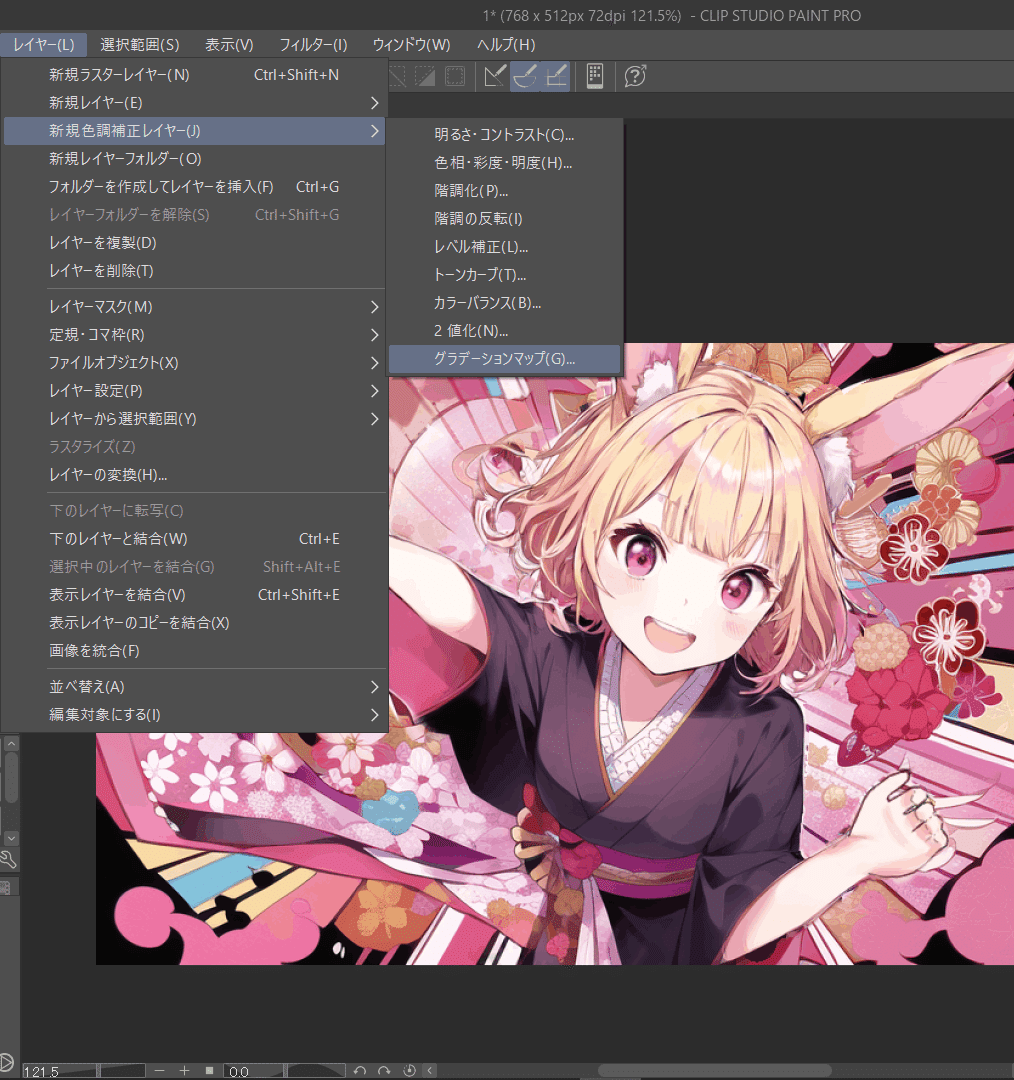Choose 2値化(N)... correction layer

[x=505, y=331]
